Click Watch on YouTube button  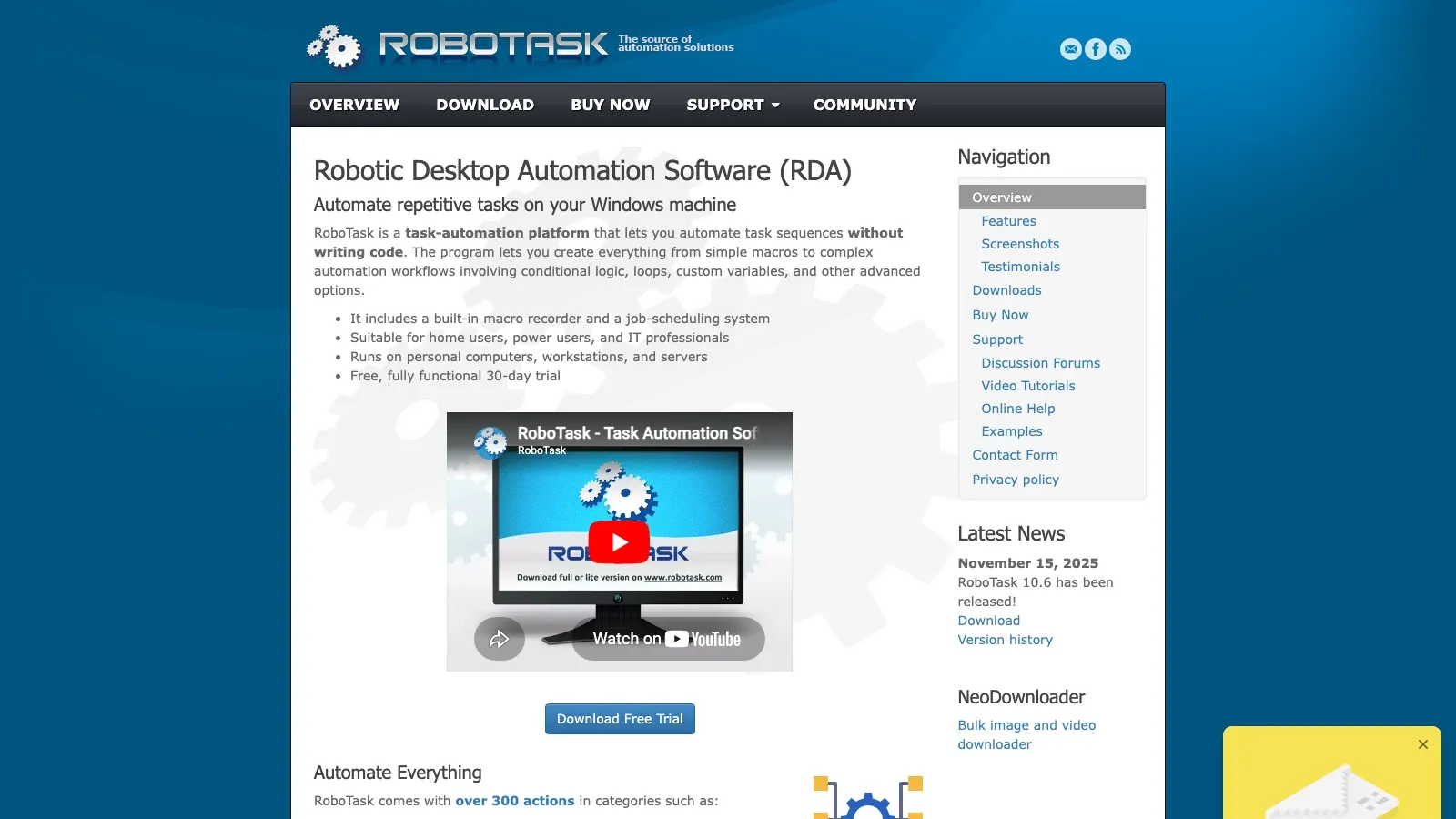coord(668,639)
